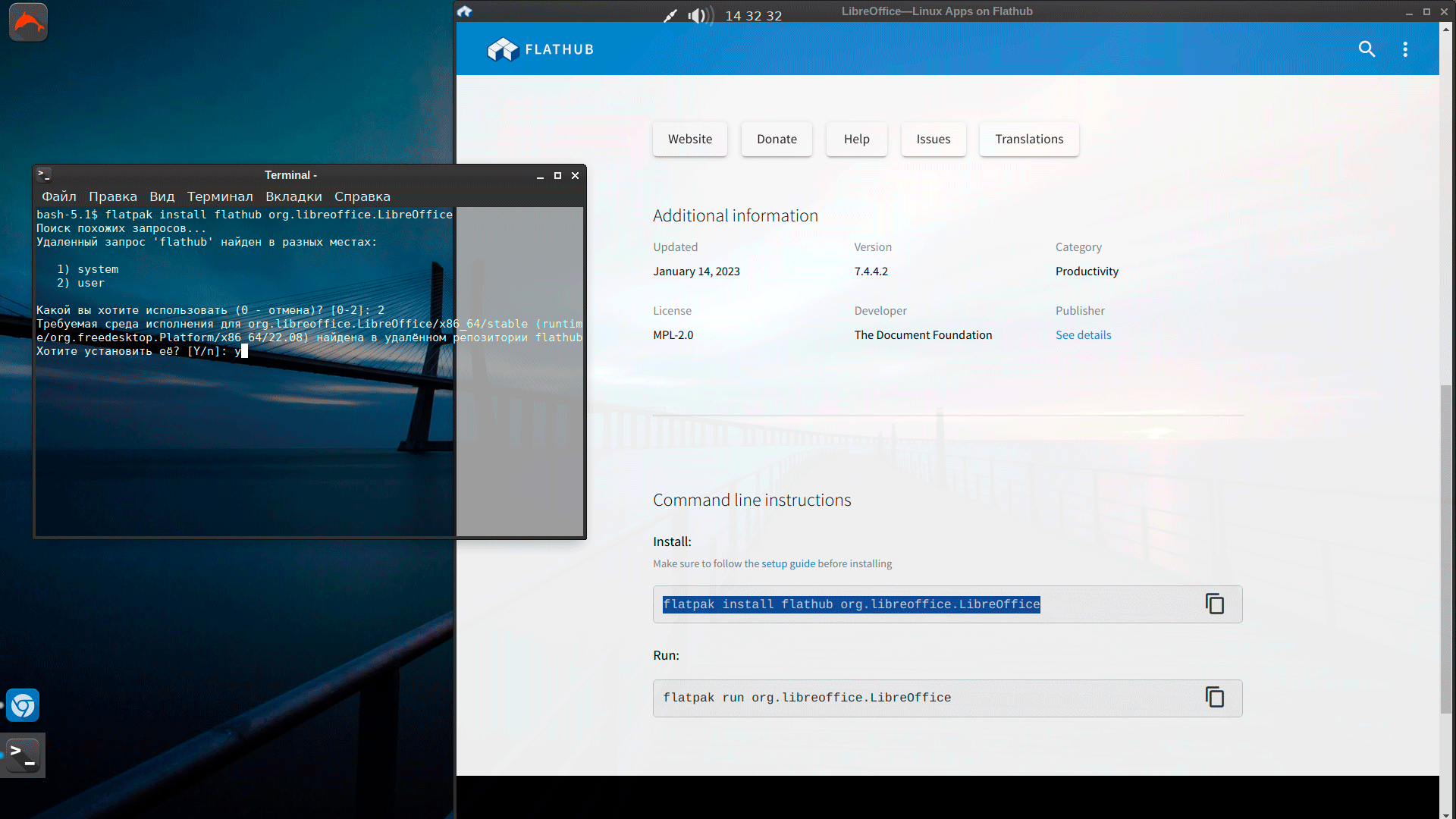Click the home icon in browser titlebar
The height and width of the screenshot is (819, 1456).
(x=465, y=11)
